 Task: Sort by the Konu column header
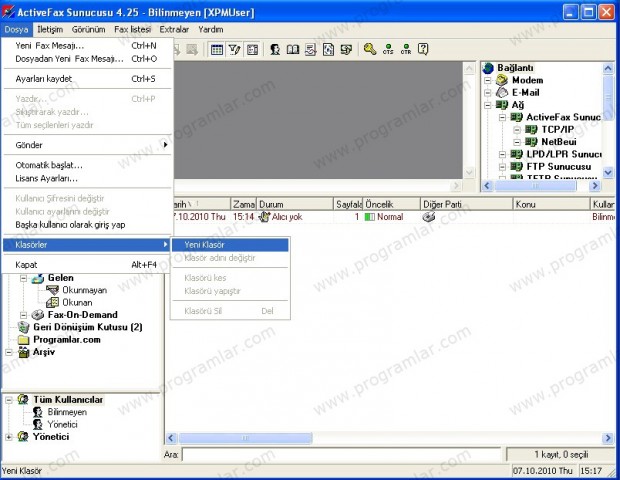551,204
